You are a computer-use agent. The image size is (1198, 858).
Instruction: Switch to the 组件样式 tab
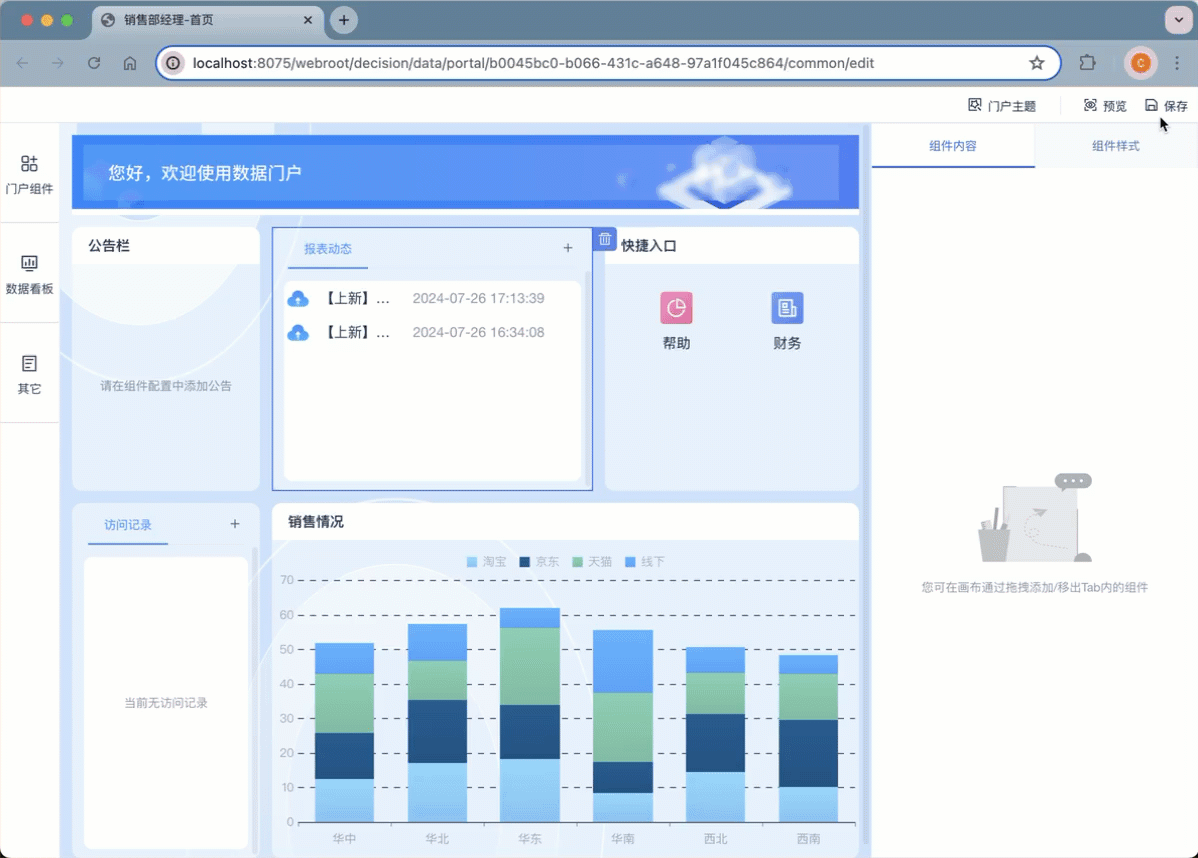[x=1115, y=145]
